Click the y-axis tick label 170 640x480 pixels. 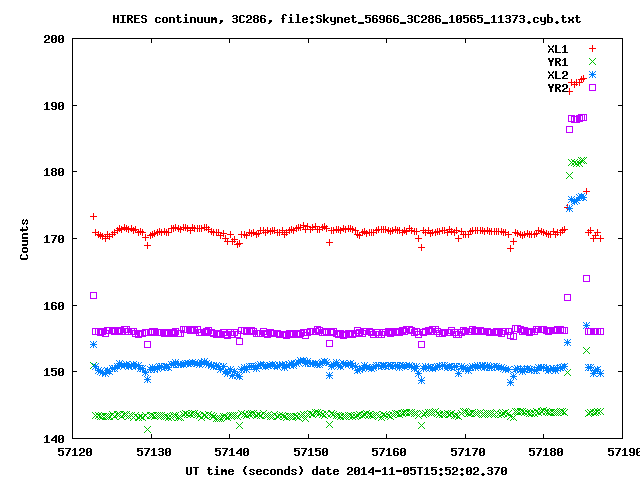point(54,239)
